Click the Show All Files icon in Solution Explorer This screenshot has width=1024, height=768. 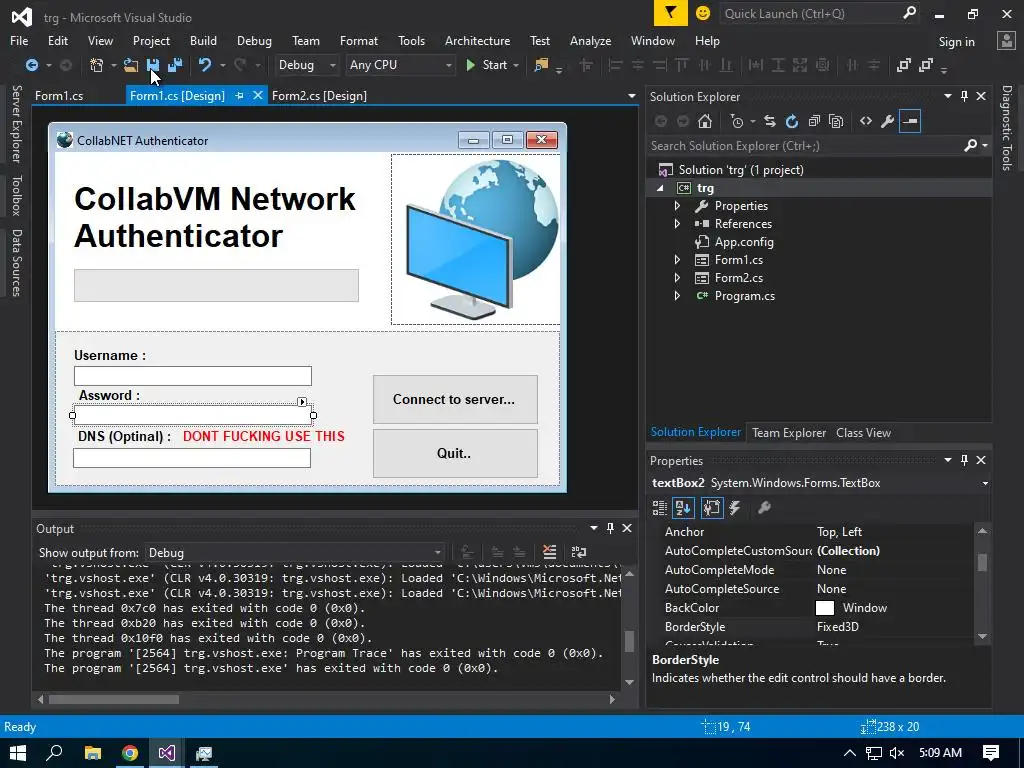click(x=836, y=121)
